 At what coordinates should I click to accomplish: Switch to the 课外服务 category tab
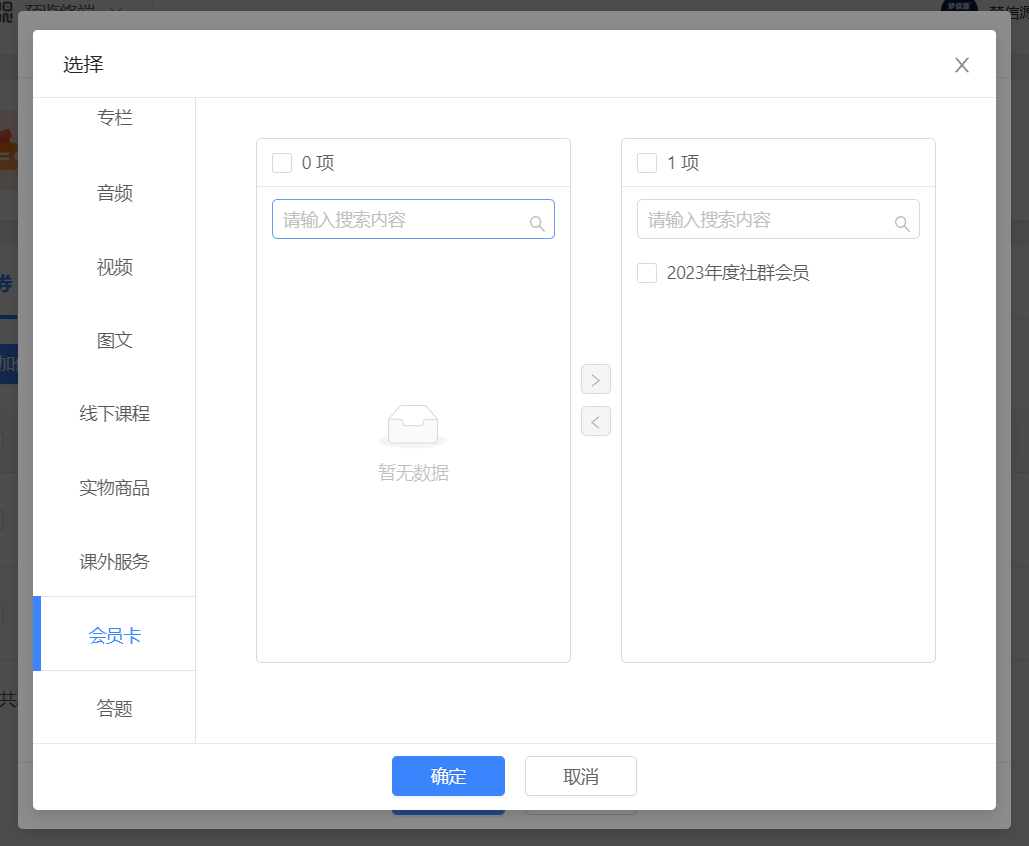[115, 561]
